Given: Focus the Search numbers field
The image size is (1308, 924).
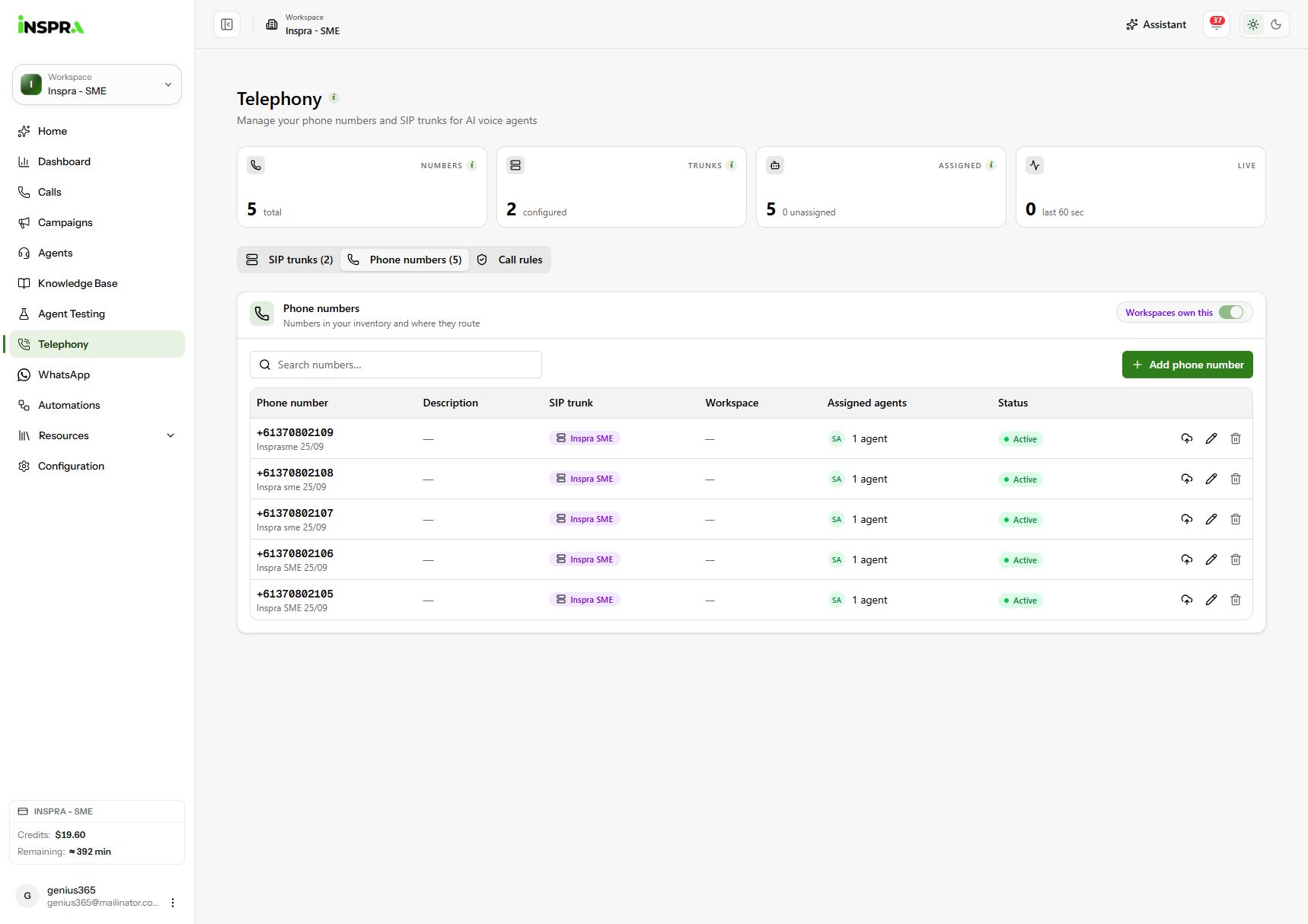Looking at the screenshot, I should (x=396, y=365).
